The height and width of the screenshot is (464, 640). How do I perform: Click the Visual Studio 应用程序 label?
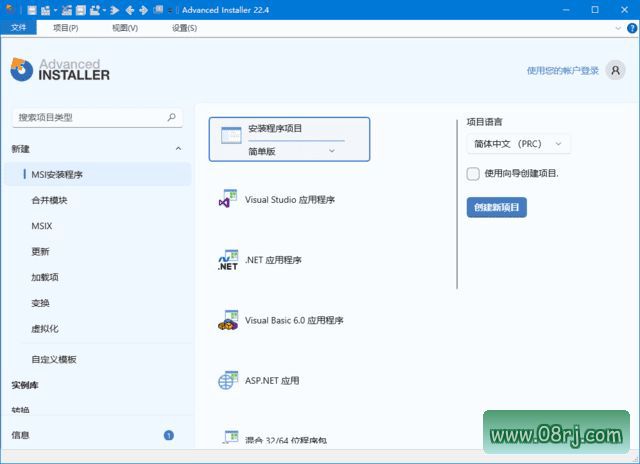pos(290,200)
